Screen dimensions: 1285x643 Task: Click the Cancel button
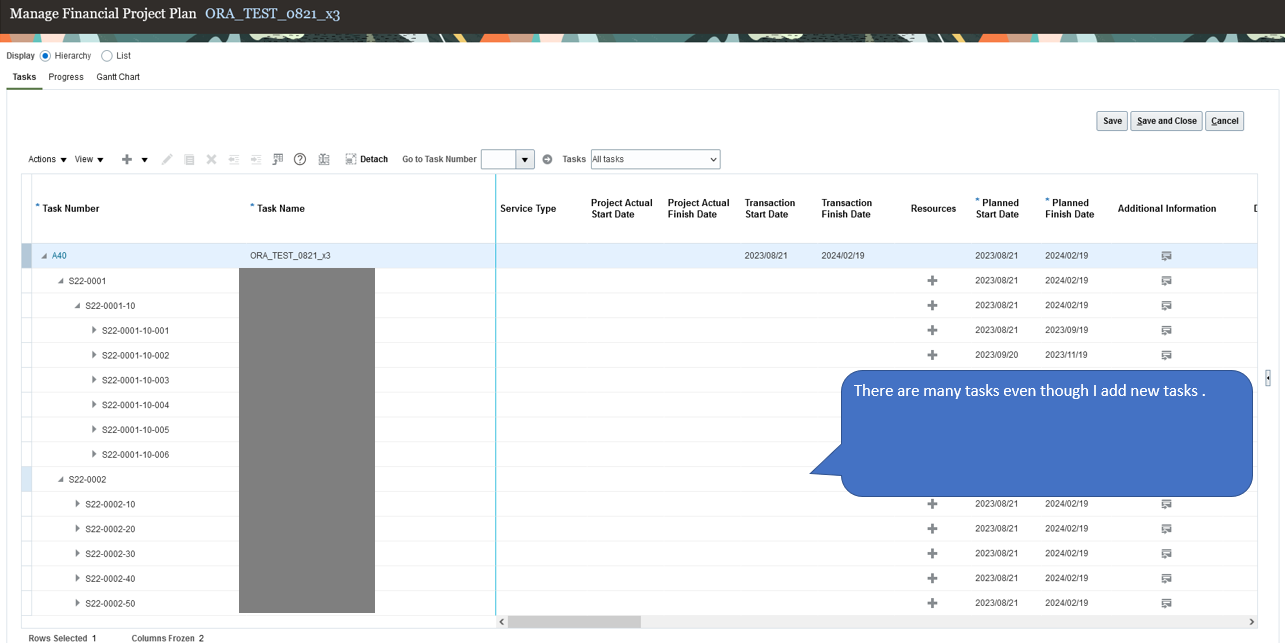[1225, 121]
